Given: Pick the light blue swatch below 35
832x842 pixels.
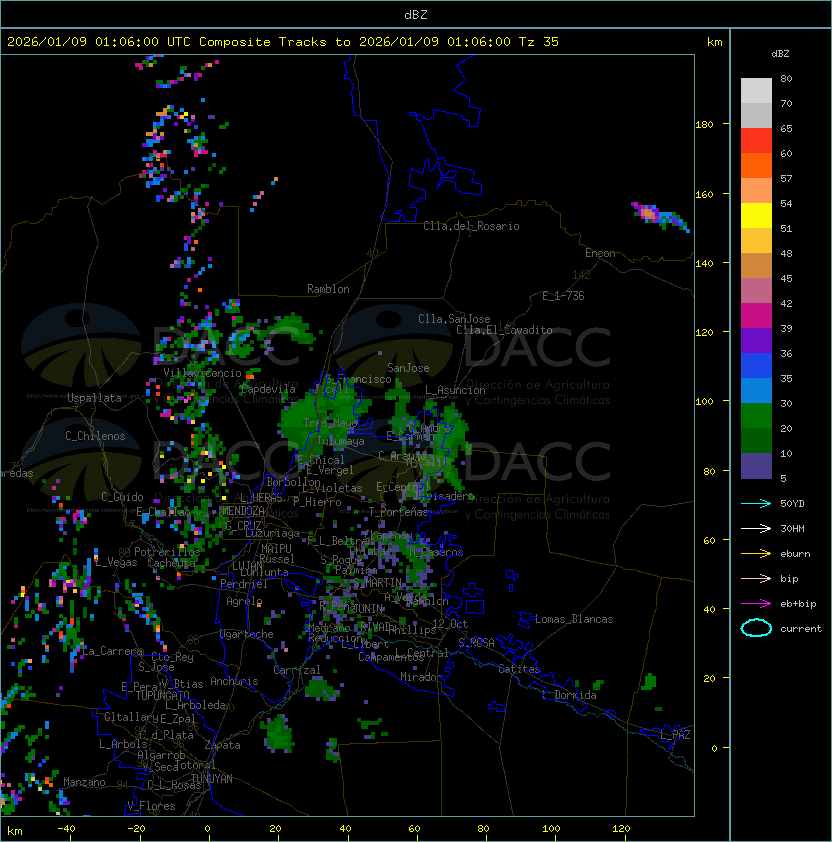Looking at the screenshot, I should [x=756, y=390].
